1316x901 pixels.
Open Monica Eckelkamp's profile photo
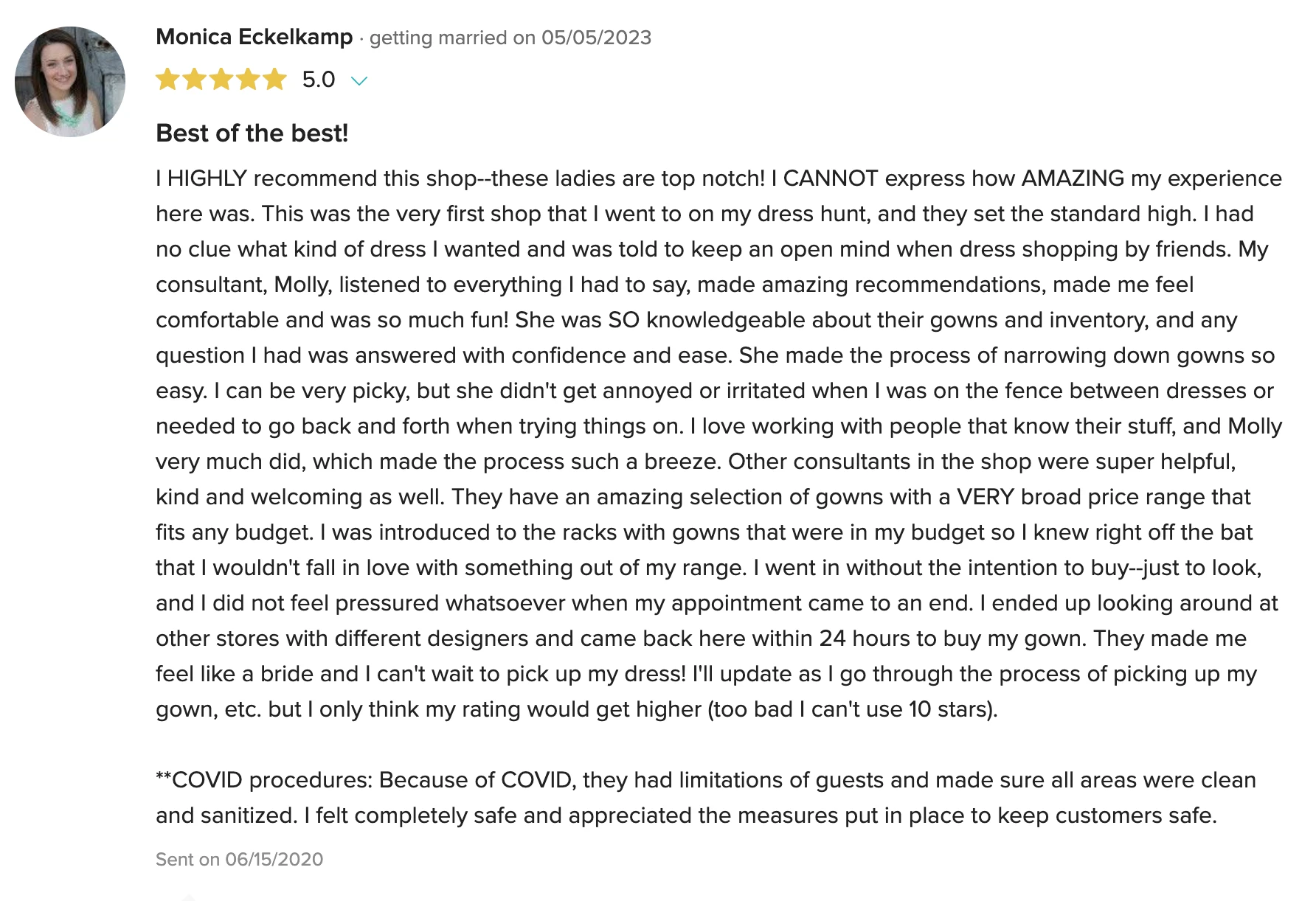[70, 82]
